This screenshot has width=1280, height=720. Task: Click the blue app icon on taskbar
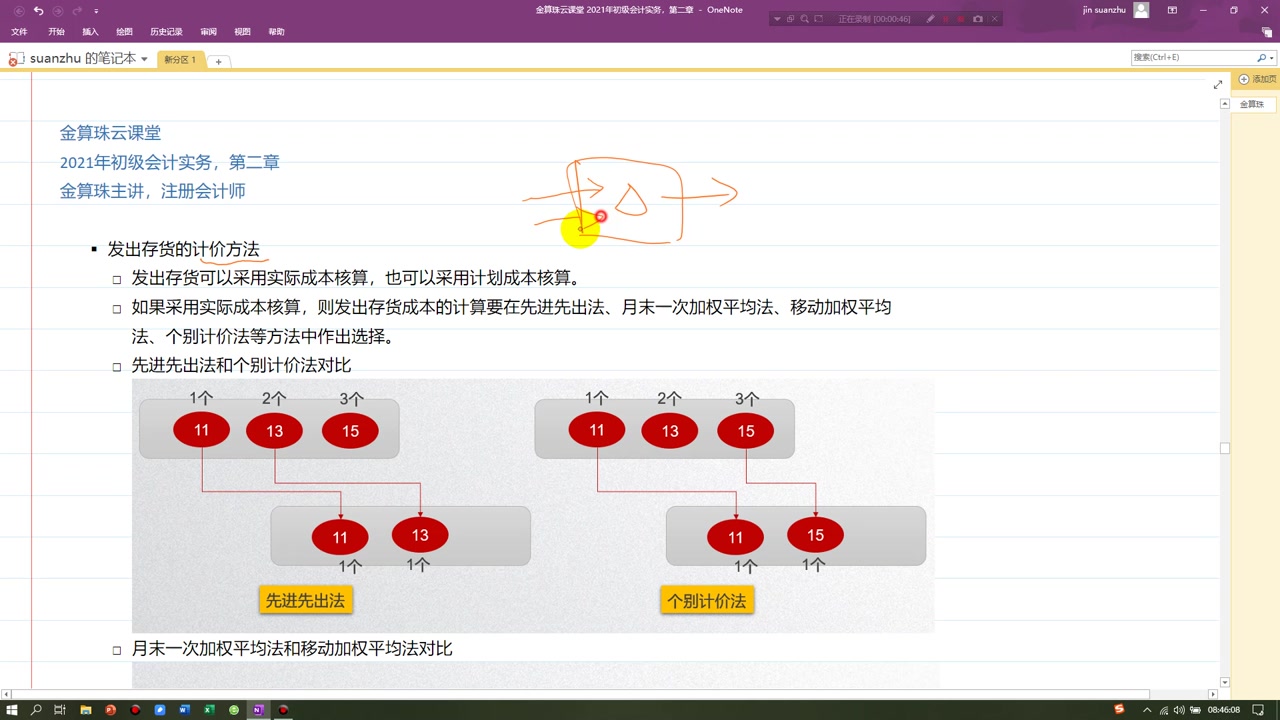coord(160,710)
